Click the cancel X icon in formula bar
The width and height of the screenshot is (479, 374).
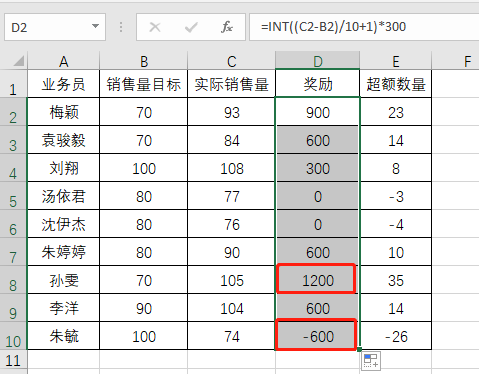tap(155, 27)
